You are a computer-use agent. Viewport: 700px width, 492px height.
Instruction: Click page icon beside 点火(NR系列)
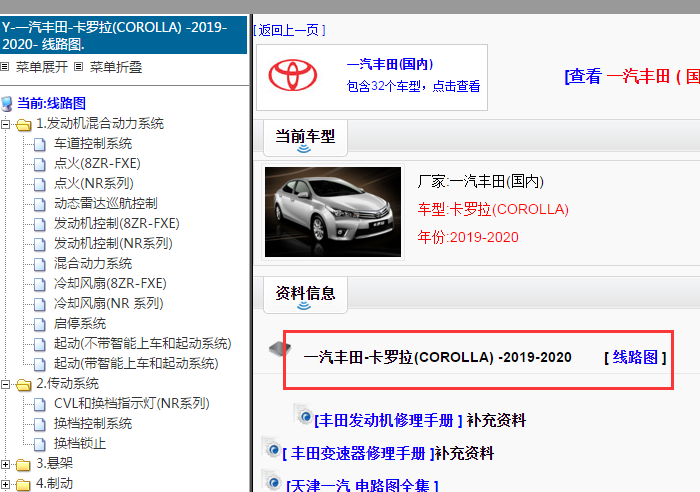40,184
